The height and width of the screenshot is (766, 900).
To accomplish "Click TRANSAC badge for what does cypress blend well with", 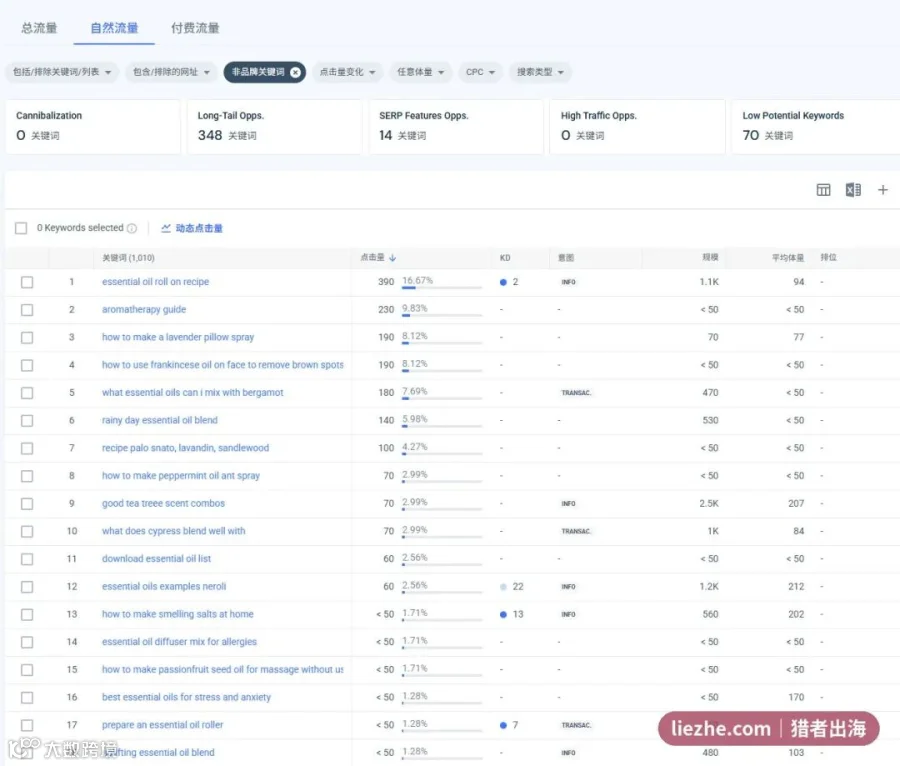I will 576,531.
